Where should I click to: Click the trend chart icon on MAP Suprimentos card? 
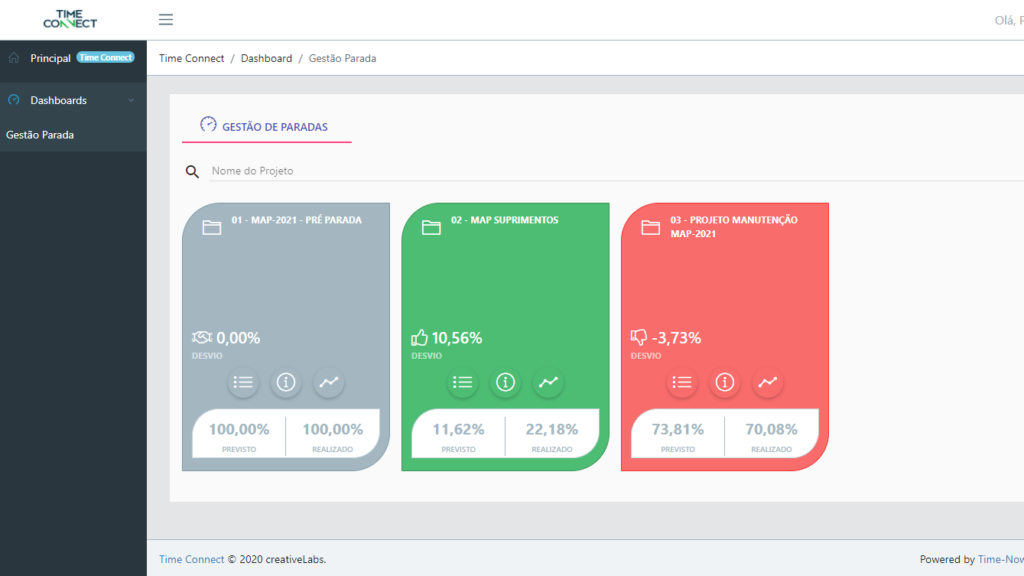548,382
